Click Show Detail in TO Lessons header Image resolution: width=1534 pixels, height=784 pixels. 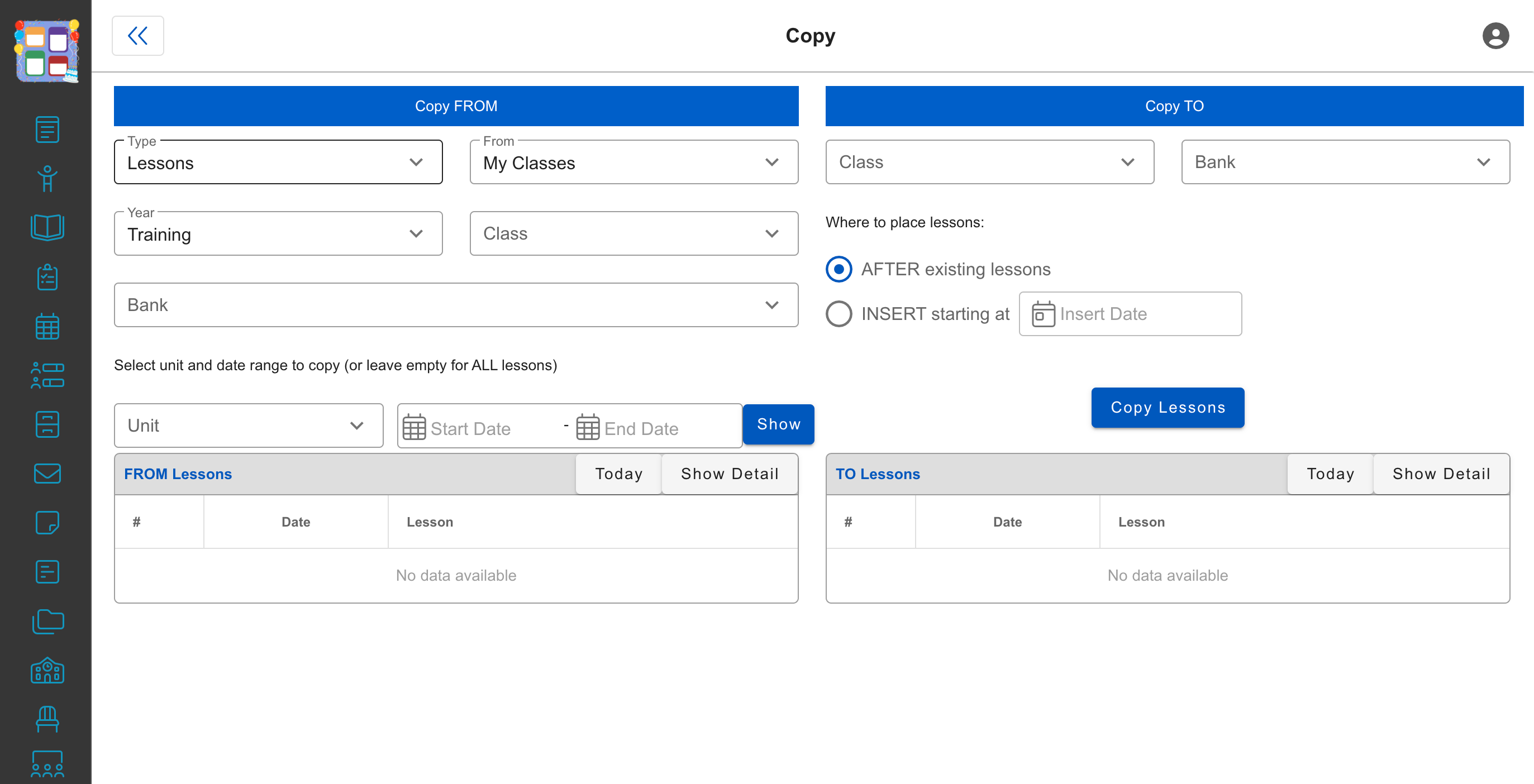click(1441, 474)
